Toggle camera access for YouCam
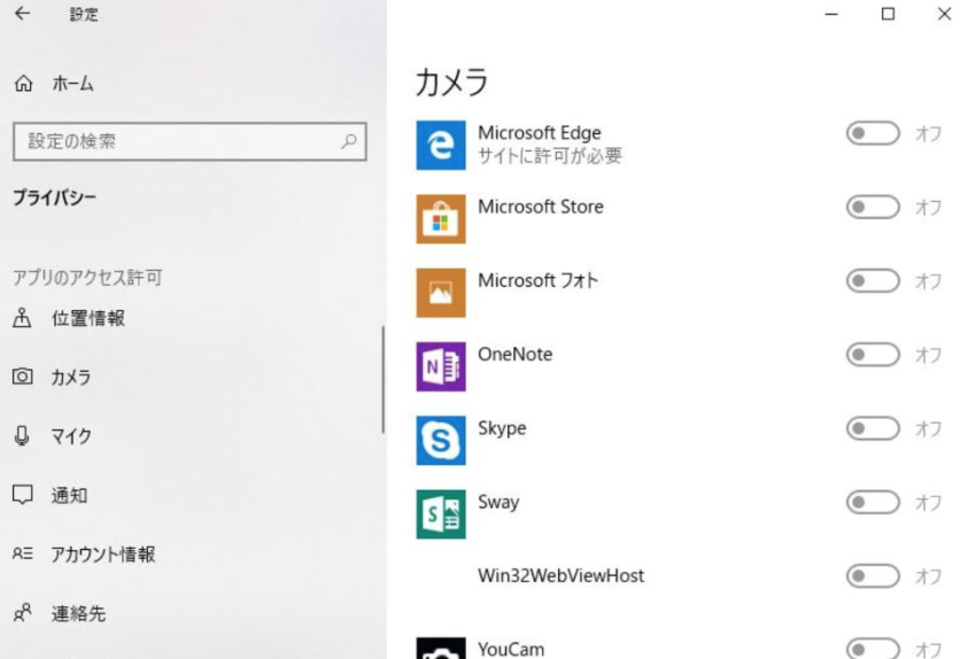The height and width of the screenshot is (659, 960). pos(872,649)
